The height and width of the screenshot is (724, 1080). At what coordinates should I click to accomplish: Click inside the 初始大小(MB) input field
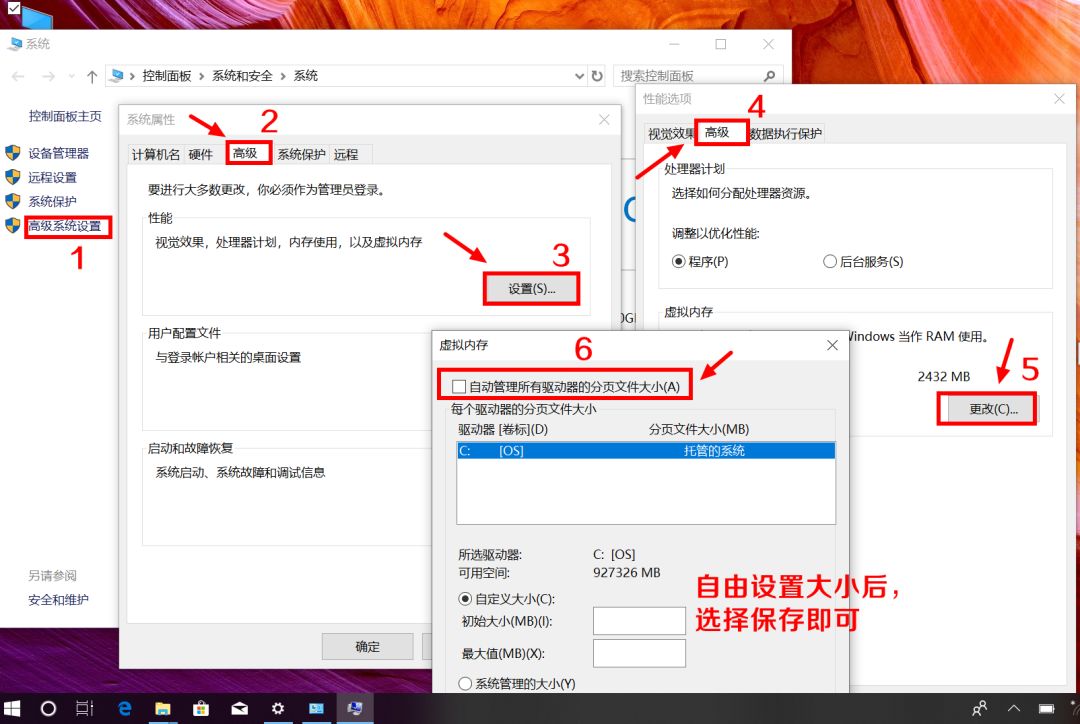(x=638, y=620)
